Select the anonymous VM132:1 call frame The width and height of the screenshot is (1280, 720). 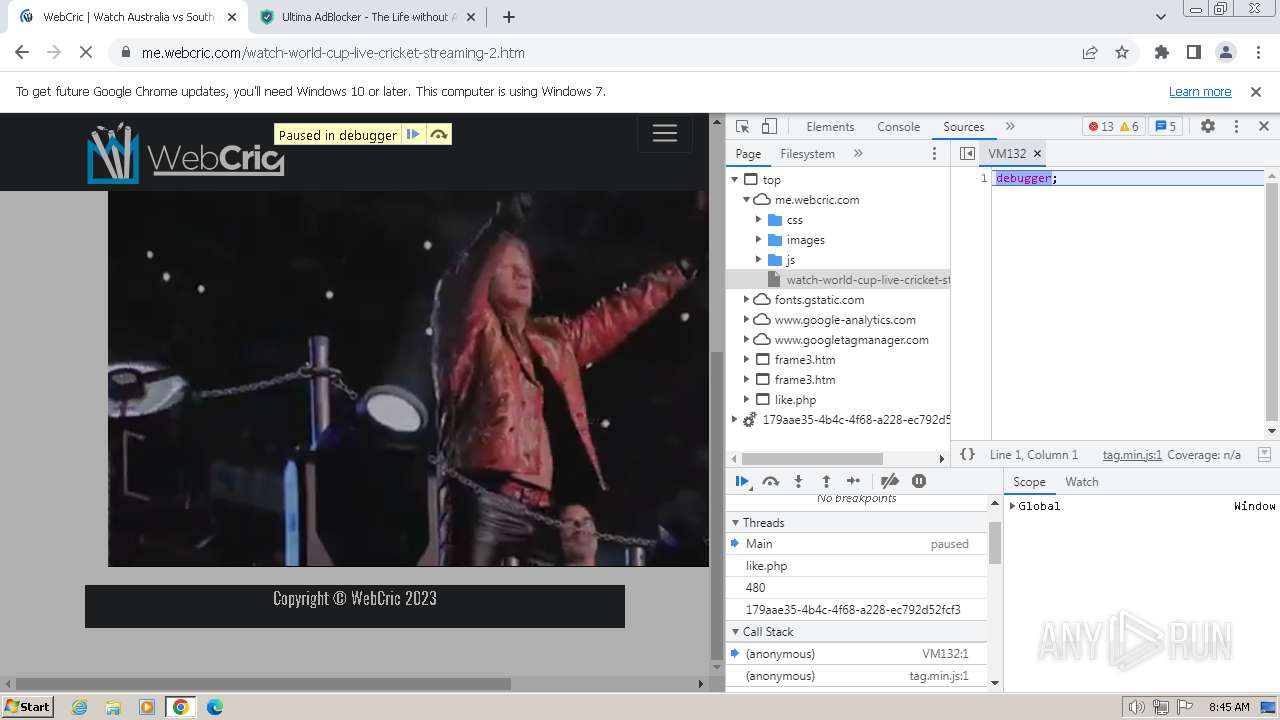pyautogui.click(x=856, y=654)
